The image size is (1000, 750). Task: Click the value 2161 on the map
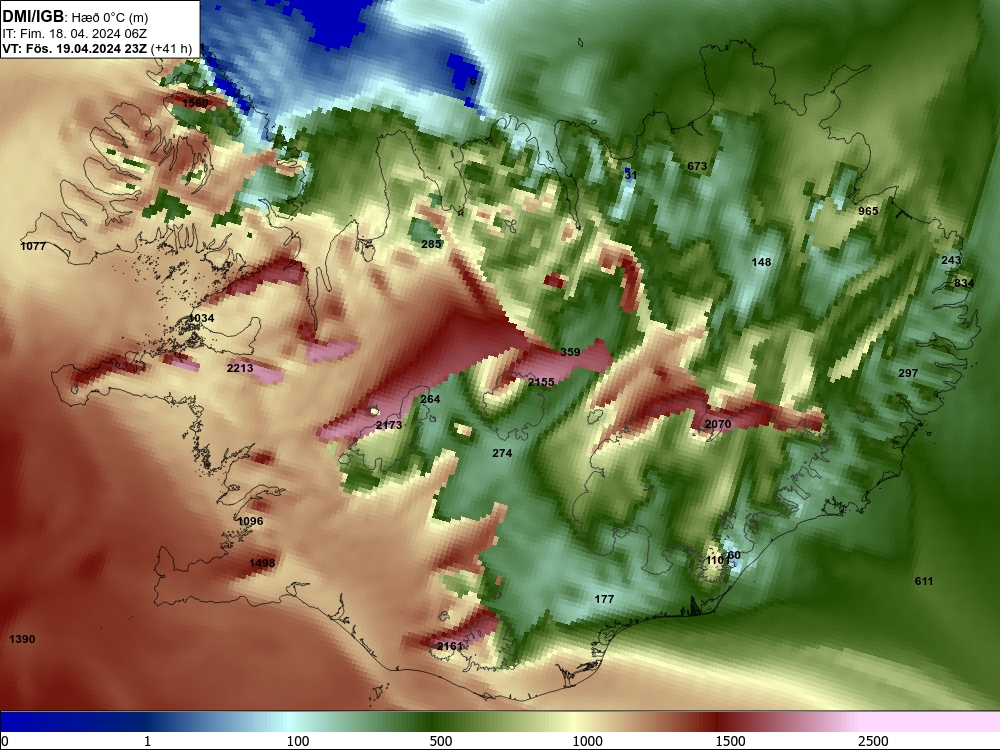(x=450, y=646)
